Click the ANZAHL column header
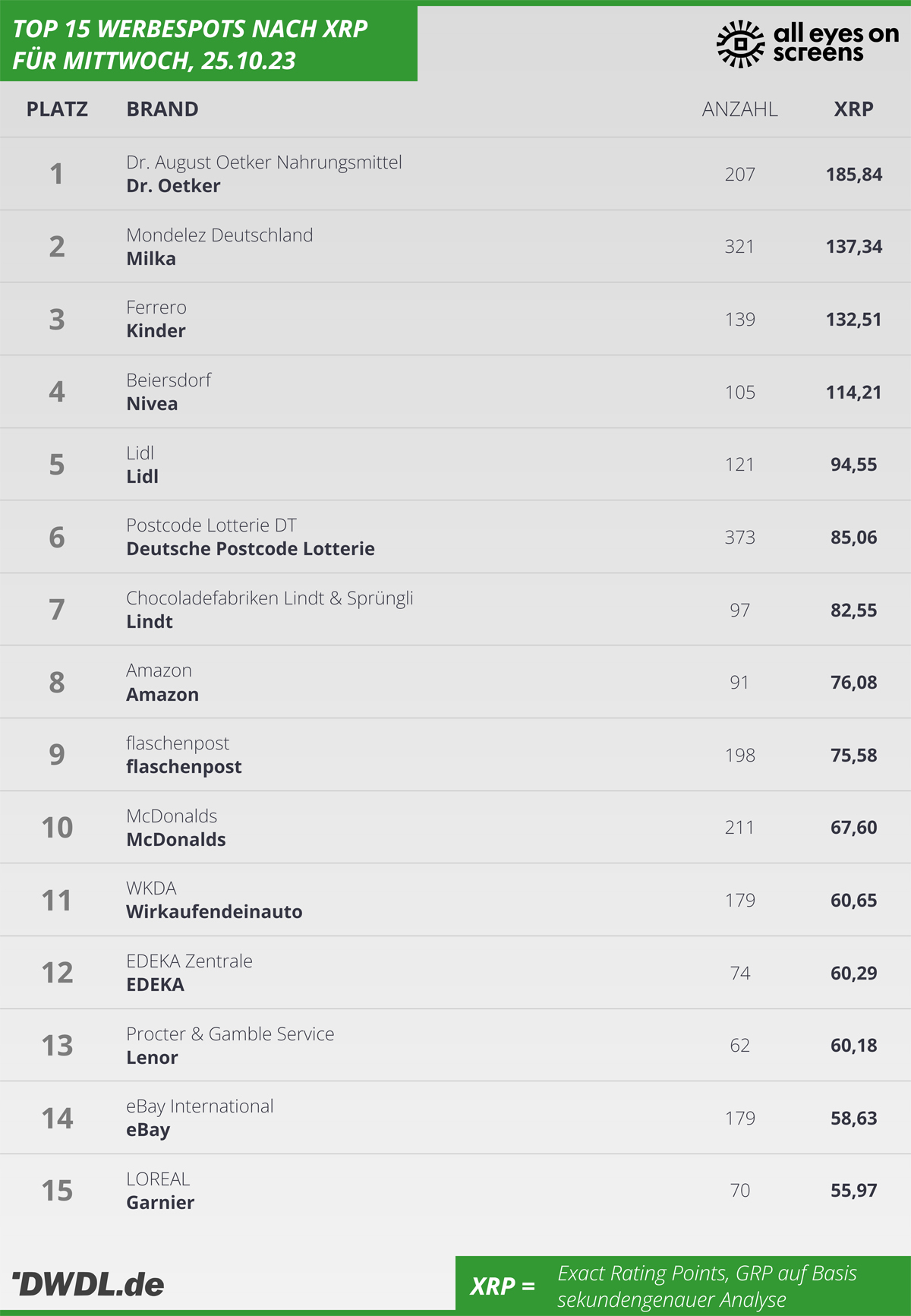911x1316 pixels. (x=739, y=109)
